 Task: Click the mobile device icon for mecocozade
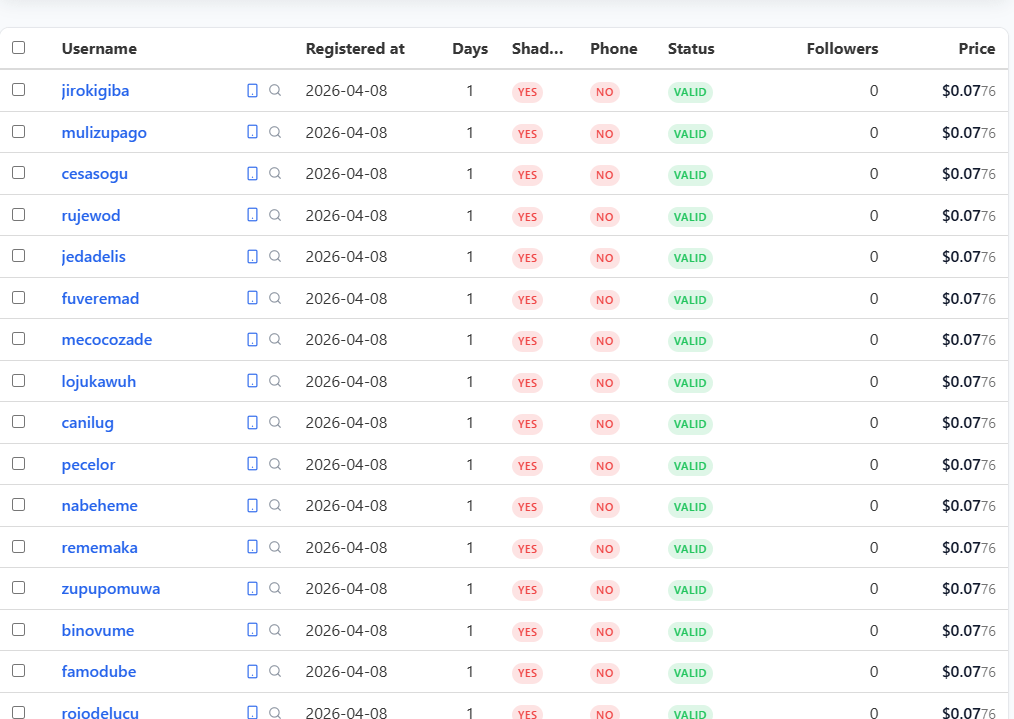(252, 340)
